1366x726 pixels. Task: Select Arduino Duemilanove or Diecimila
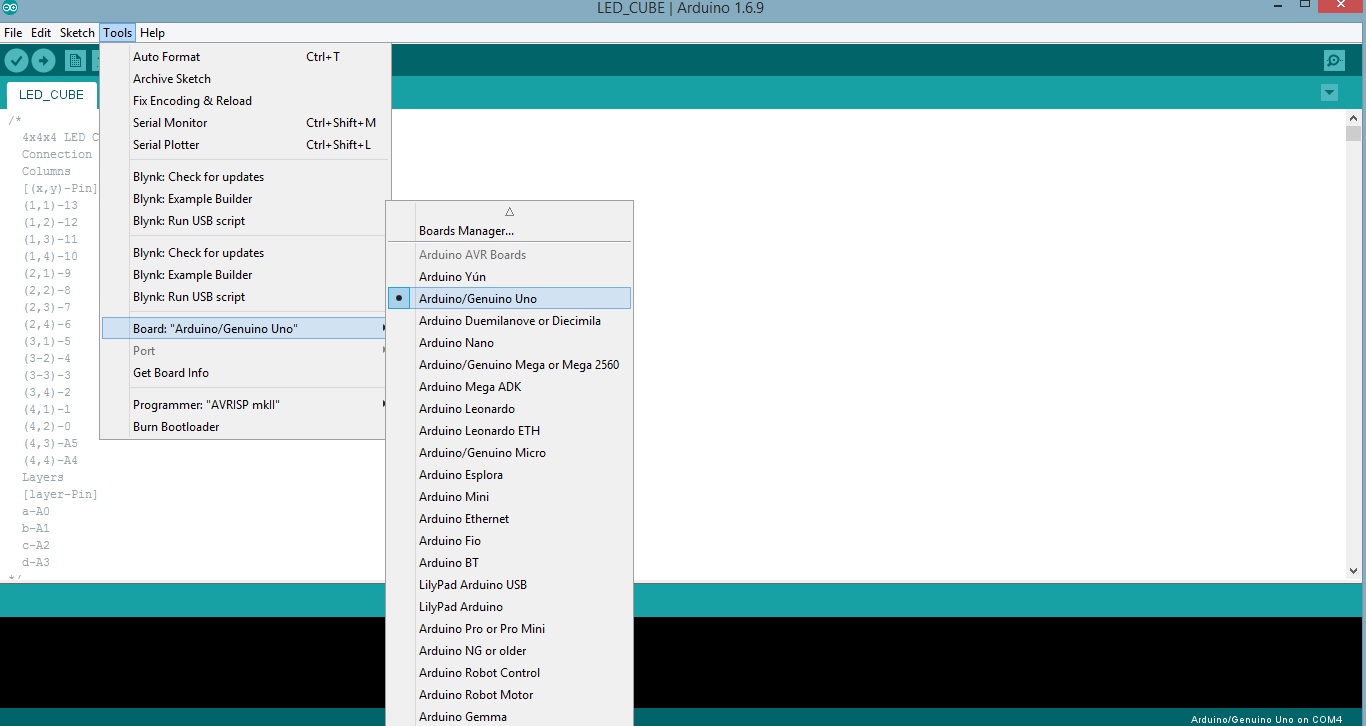pyautogui.click(x=510, y=321)
